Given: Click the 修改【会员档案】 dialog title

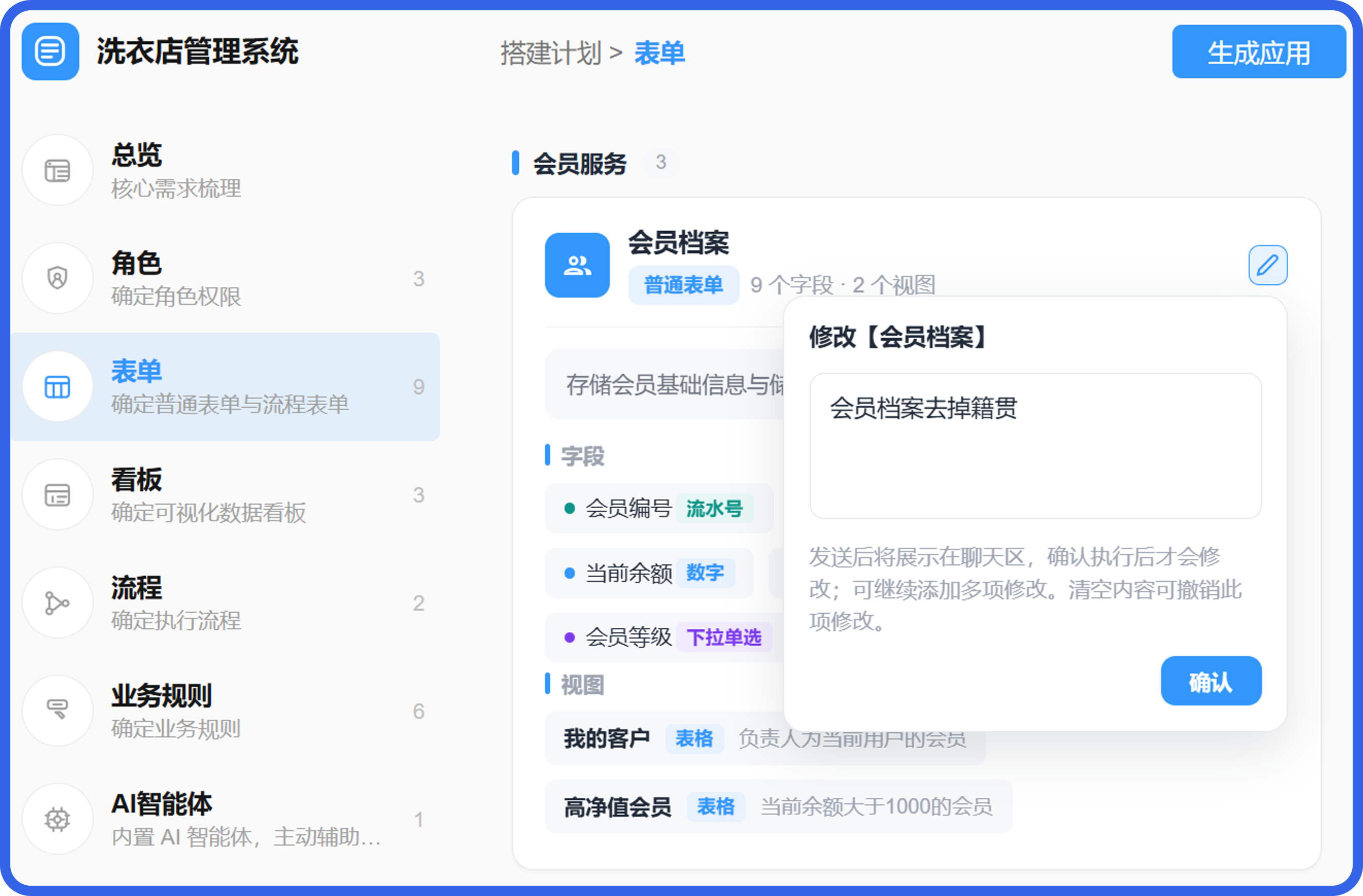Looking at the screenshot, I should click(898, 337).
